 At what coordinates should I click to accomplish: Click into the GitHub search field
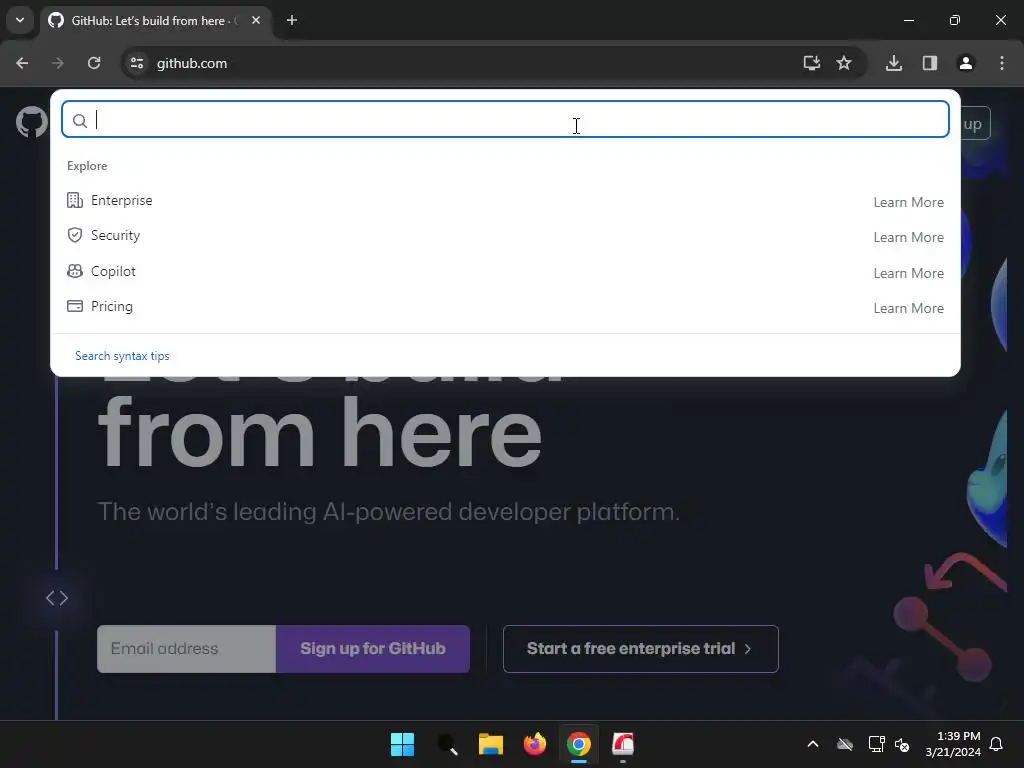[x=505, y=120]
